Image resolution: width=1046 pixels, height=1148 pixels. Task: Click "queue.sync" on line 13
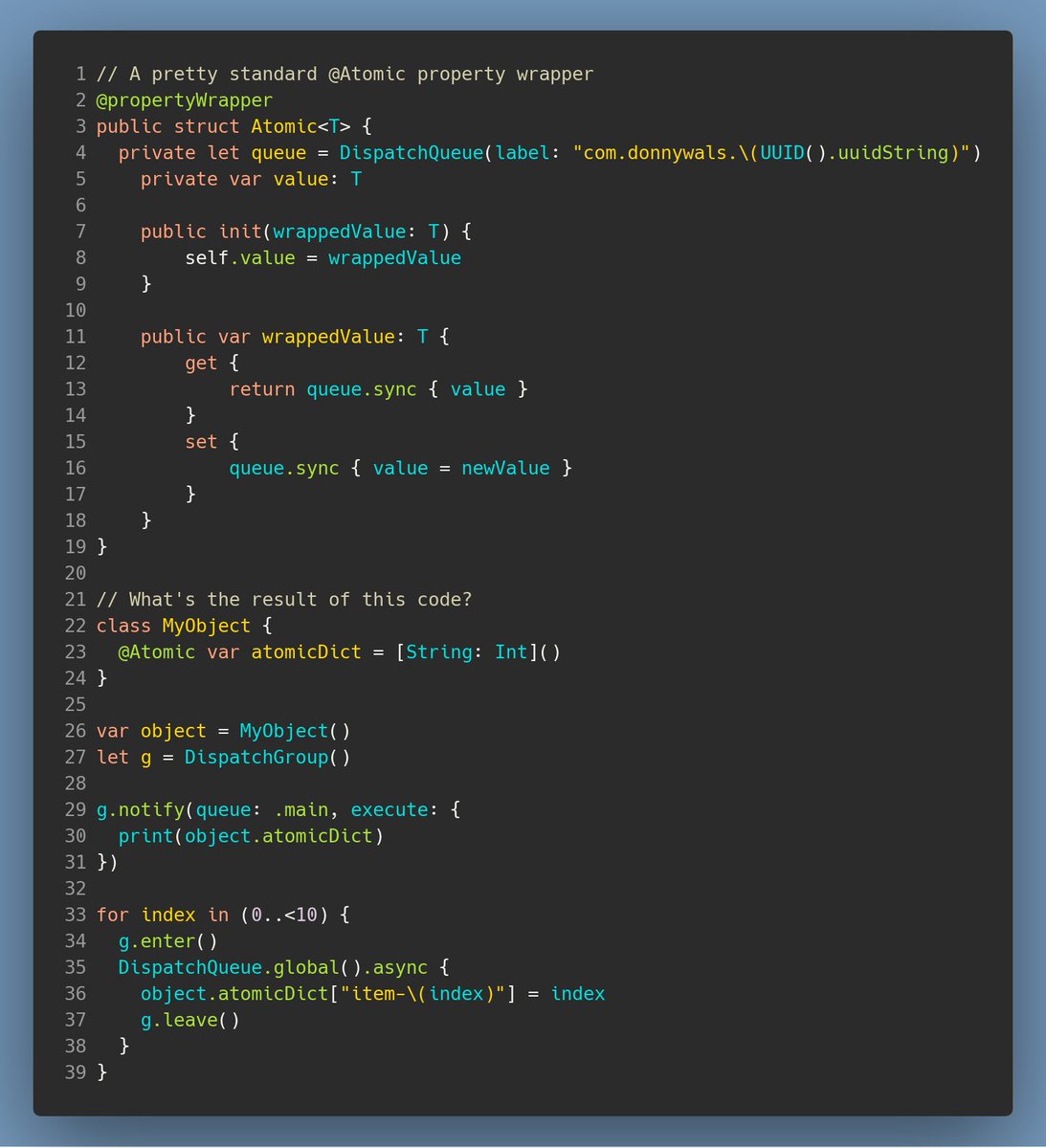point(362,389)
